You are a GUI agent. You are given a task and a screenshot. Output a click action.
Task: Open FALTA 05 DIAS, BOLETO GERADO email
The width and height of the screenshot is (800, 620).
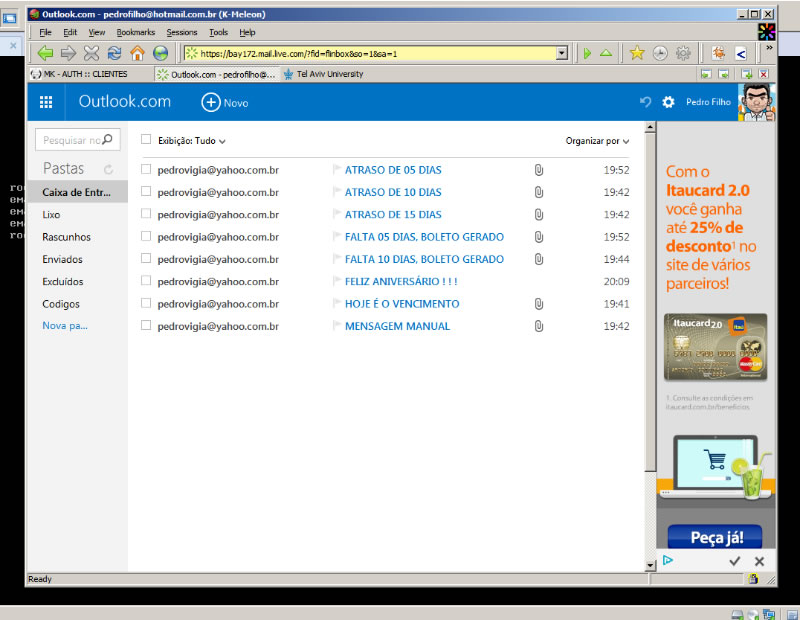pos(424,237)
